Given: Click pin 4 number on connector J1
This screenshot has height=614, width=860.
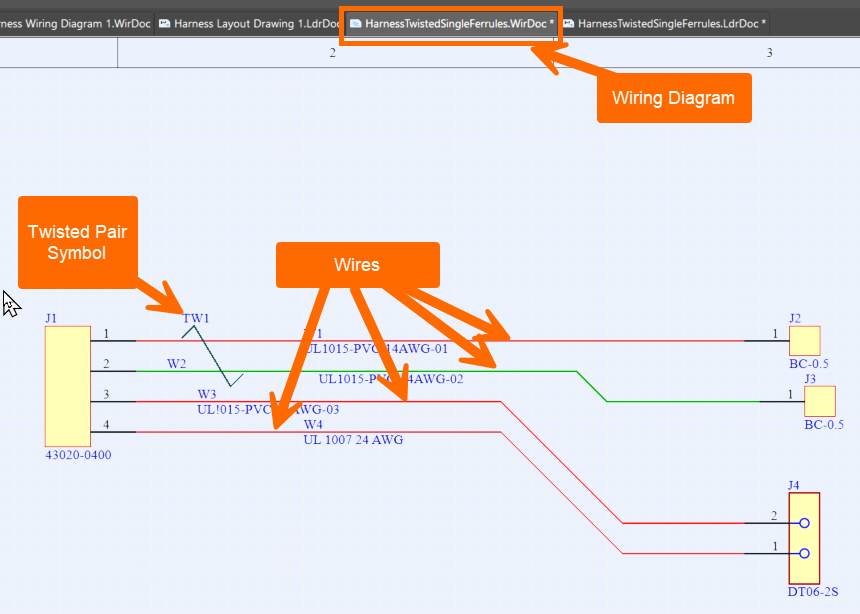Looking at the screenshot, I should (106, 424).
